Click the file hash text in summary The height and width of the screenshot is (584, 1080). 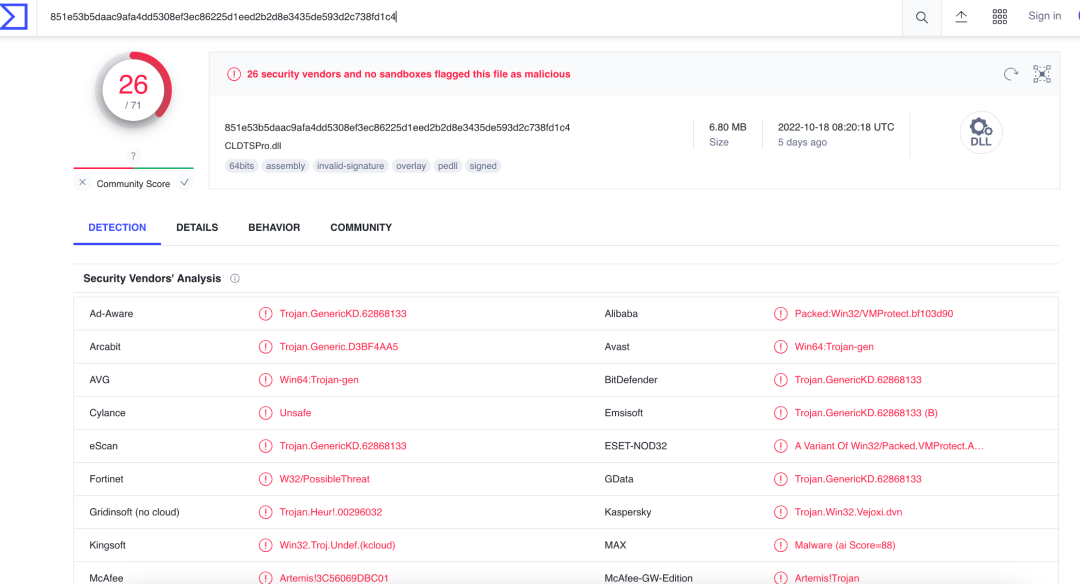pos(397,127)
